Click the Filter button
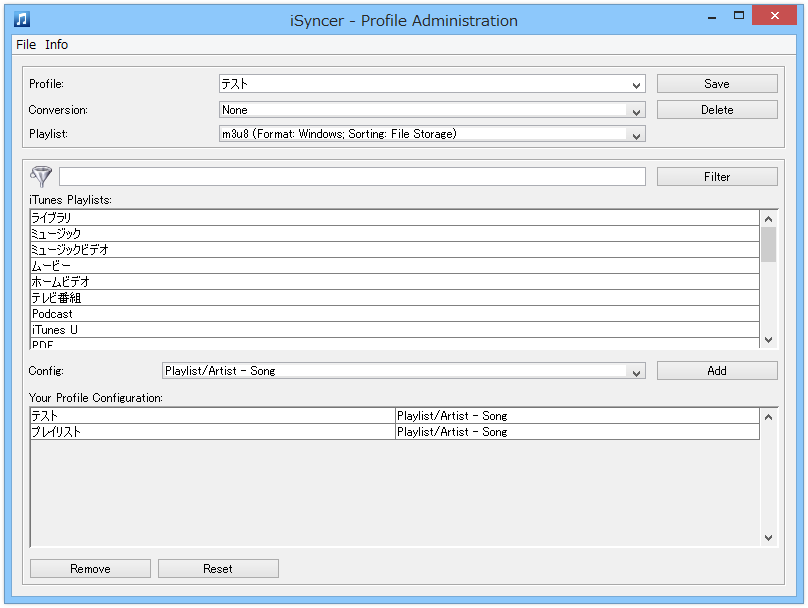The height and width of the screenshot is (608, 808). 717,177
